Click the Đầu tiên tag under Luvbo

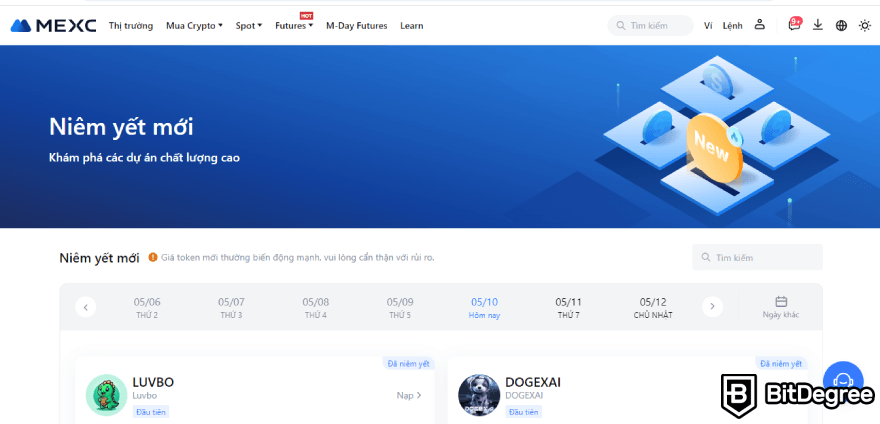pos(150,412)
